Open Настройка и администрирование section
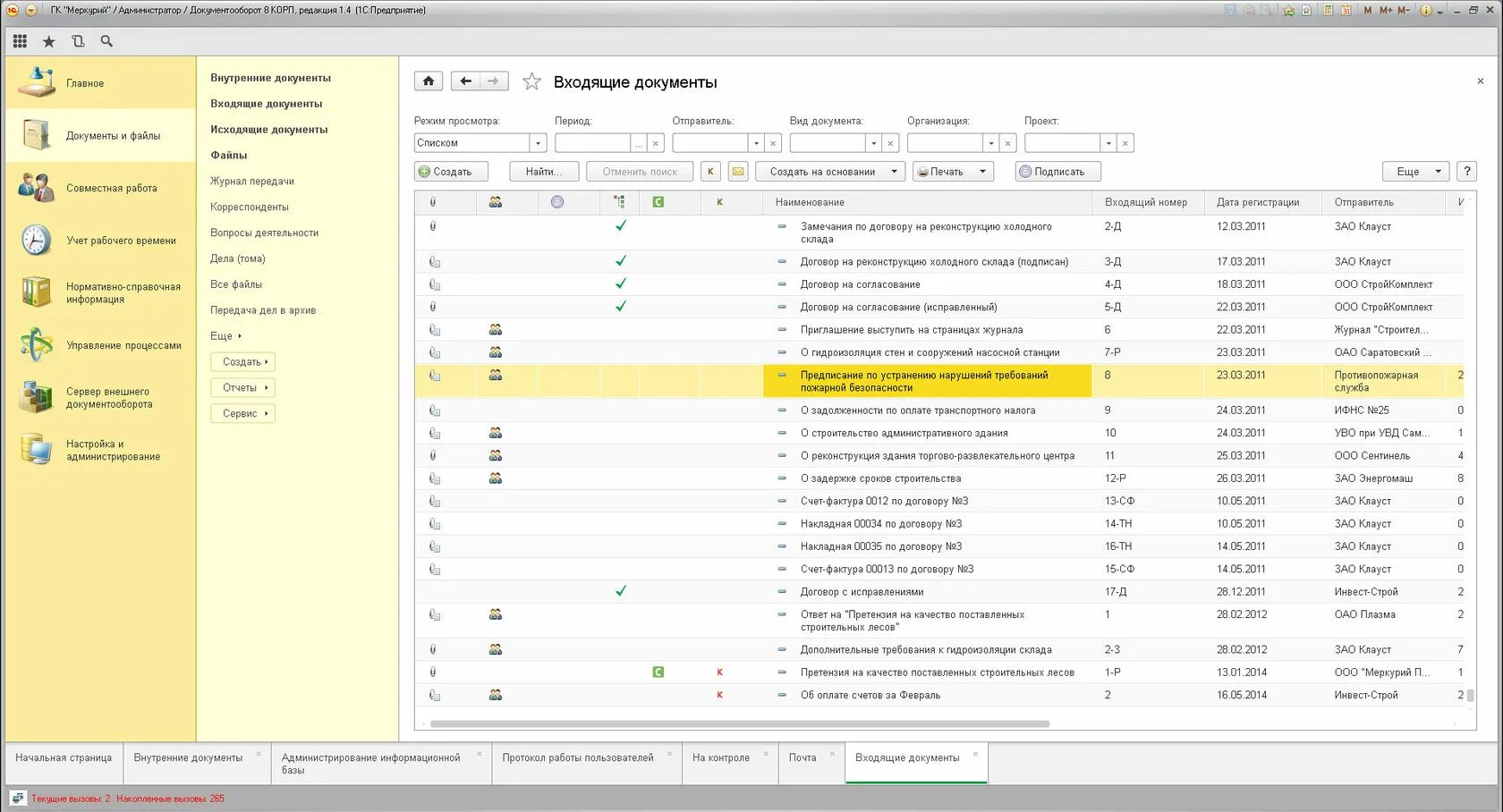This screenshot has width=1503, height=812. [x=100, y=450]
